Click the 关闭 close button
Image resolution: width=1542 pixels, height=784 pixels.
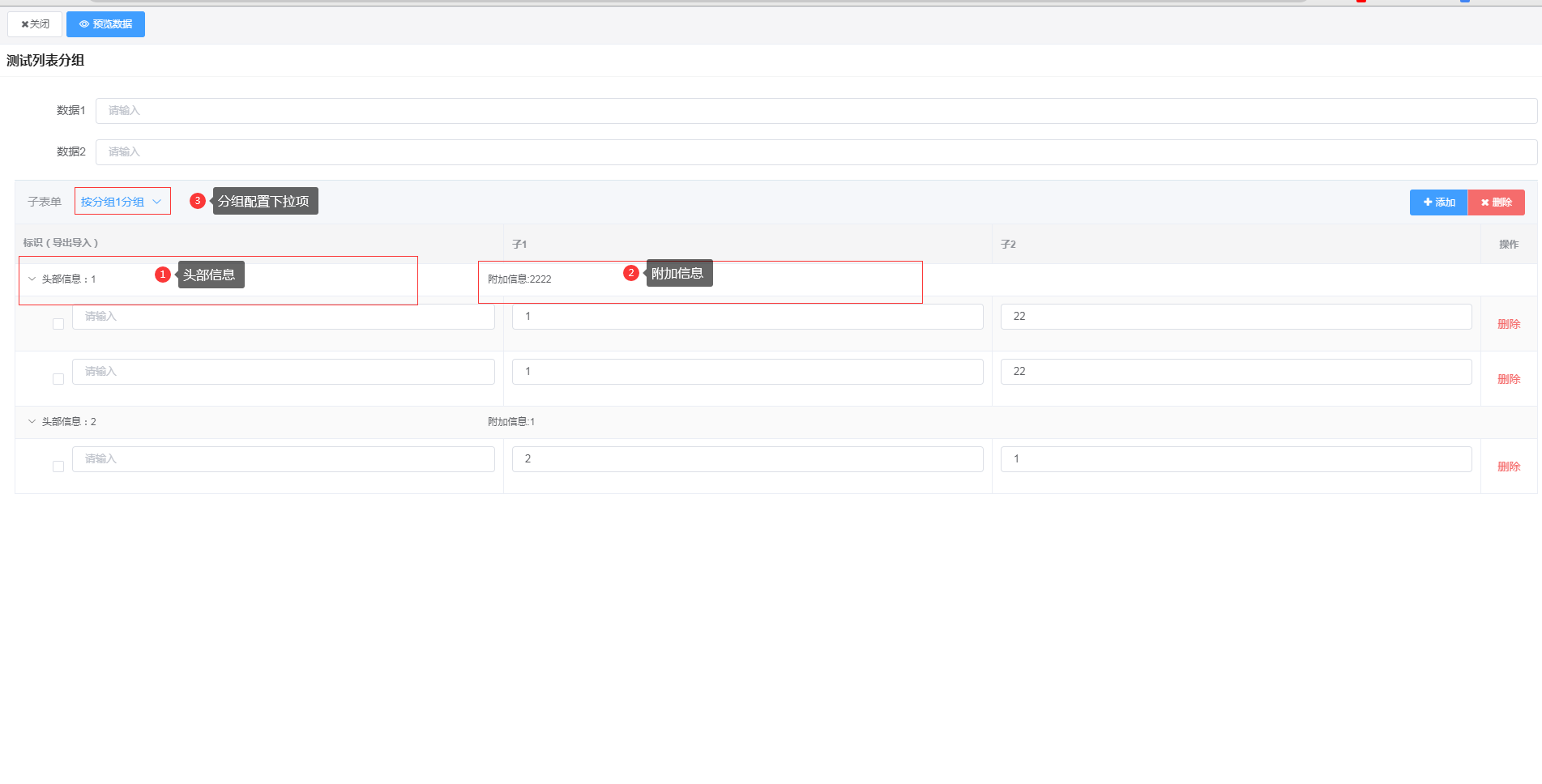[35, 24]
